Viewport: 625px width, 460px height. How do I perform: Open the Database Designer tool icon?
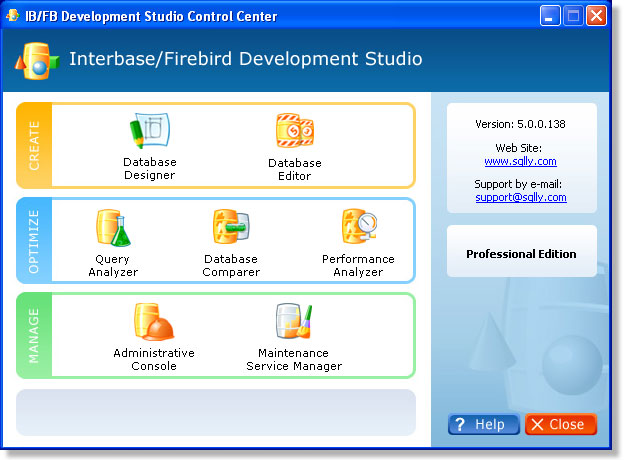point(150,130)
